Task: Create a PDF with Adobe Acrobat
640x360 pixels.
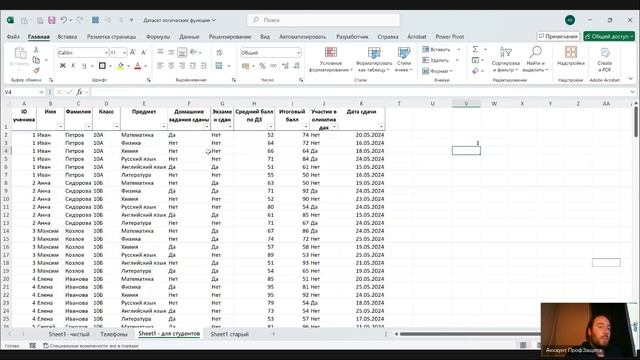Action: point(604,60)
